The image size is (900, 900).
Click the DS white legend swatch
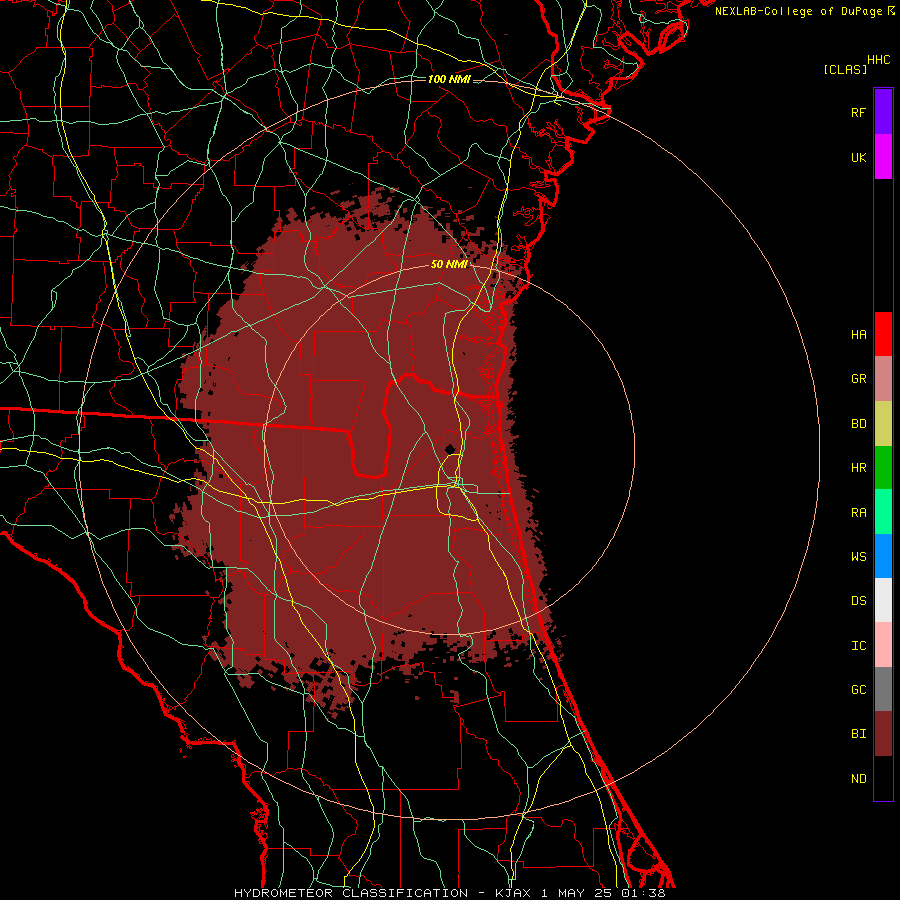tap(883, 600)
